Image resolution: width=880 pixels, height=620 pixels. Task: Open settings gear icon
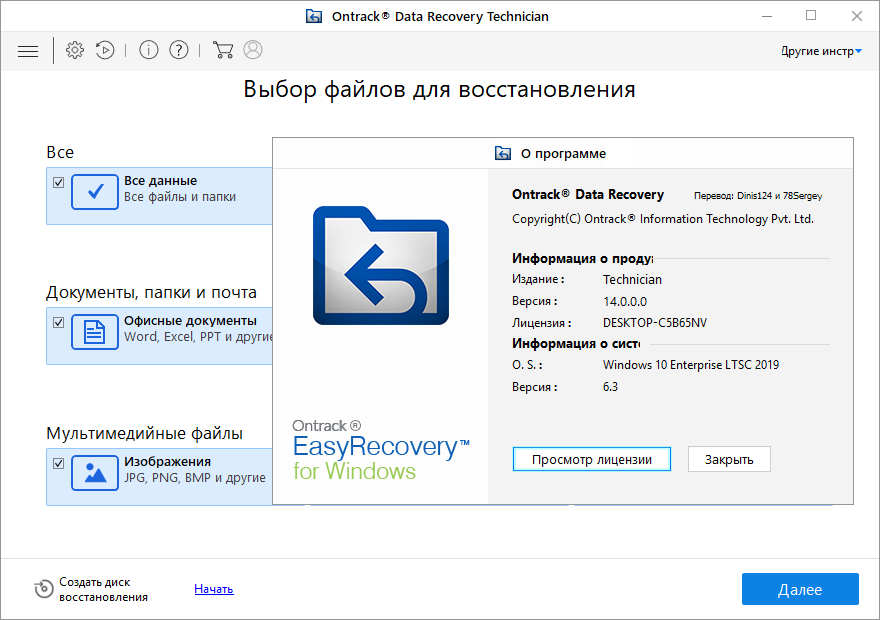[x=75, y=50]
